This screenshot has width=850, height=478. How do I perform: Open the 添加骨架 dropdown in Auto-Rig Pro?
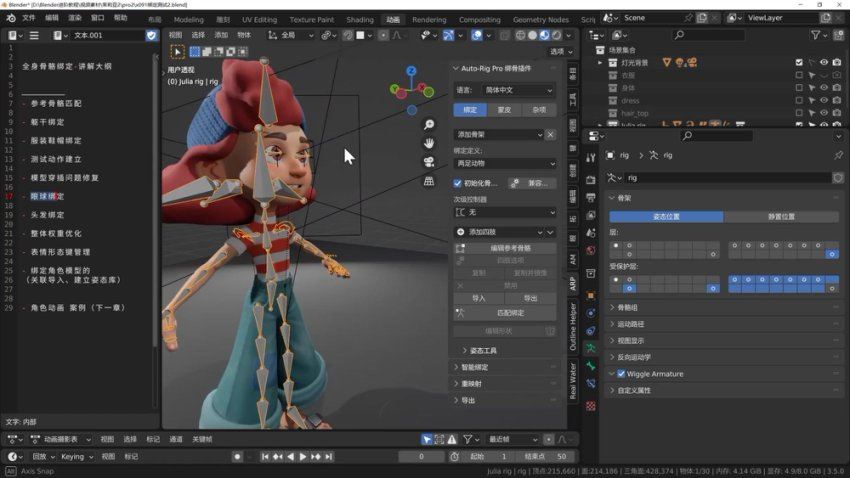[x=498, y=134]
